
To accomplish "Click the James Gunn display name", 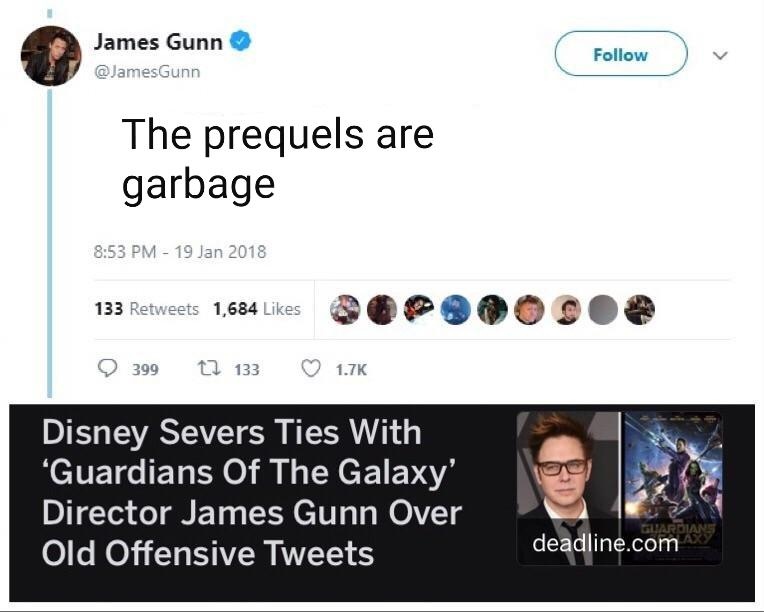I will click(158, 42).
